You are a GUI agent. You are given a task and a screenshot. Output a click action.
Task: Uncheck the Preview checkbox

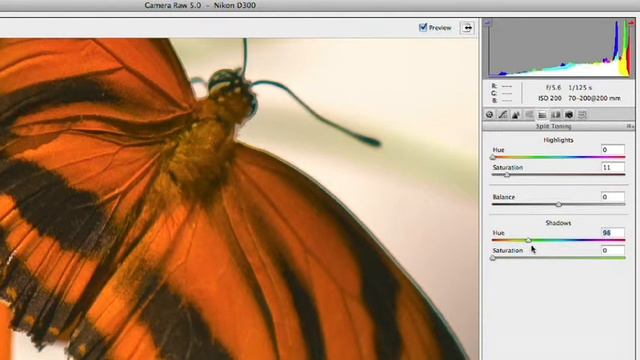point(423,27)
